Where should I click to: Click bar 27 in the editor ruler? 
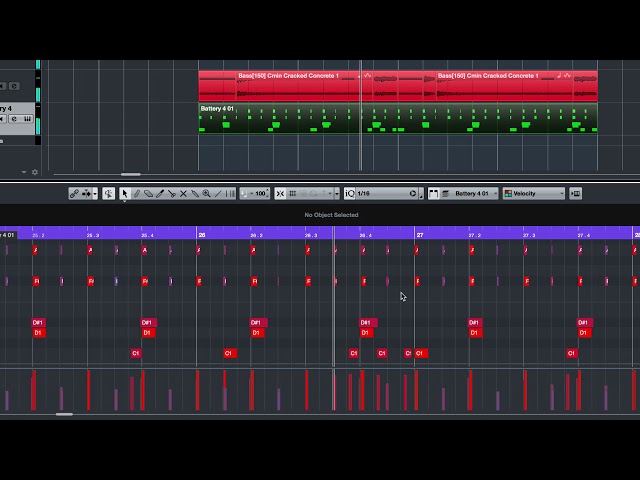[x=420, y=235]
